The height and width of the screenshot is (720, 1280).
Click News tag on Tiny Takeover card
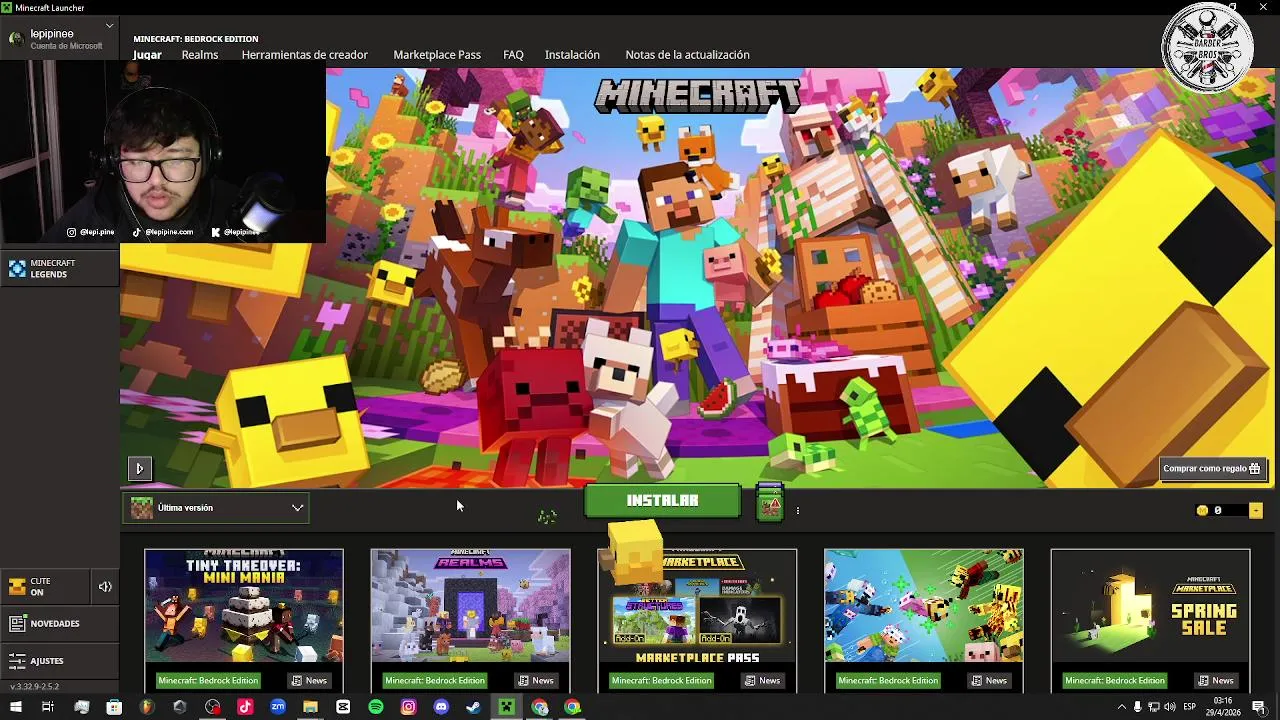[309, 681]
